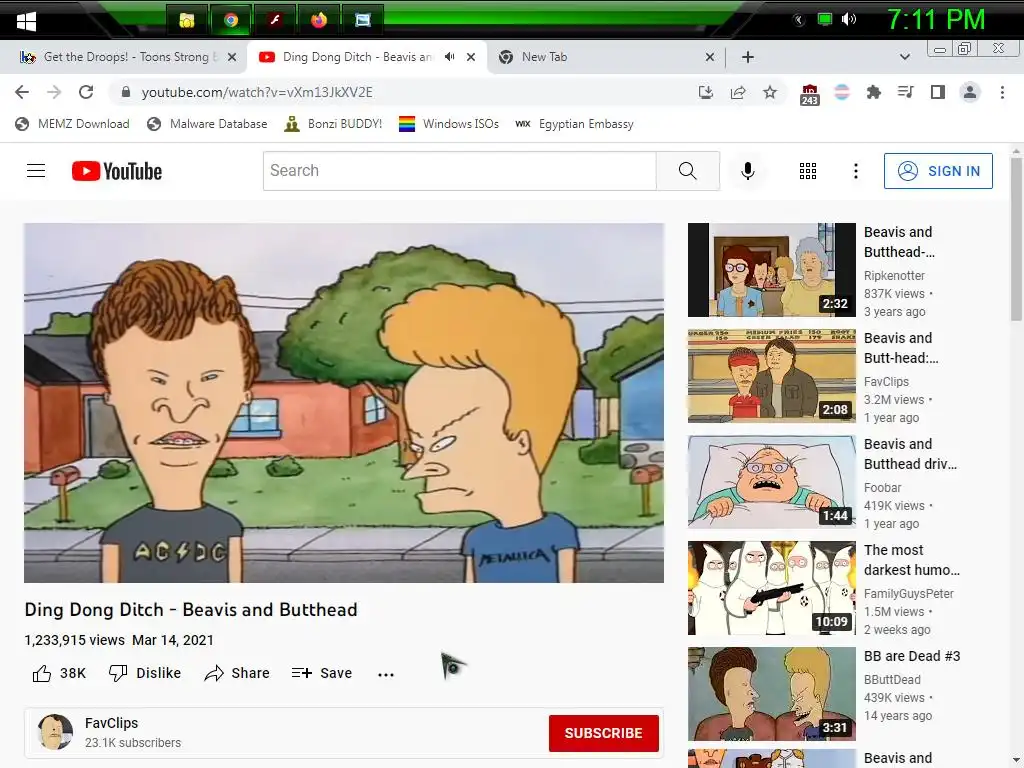Image resolution: width=1024 pixels, height=768 pixels.
Task: Open the Ripkenotter 2:32 video thumbnail
Action: coord(772,270)
